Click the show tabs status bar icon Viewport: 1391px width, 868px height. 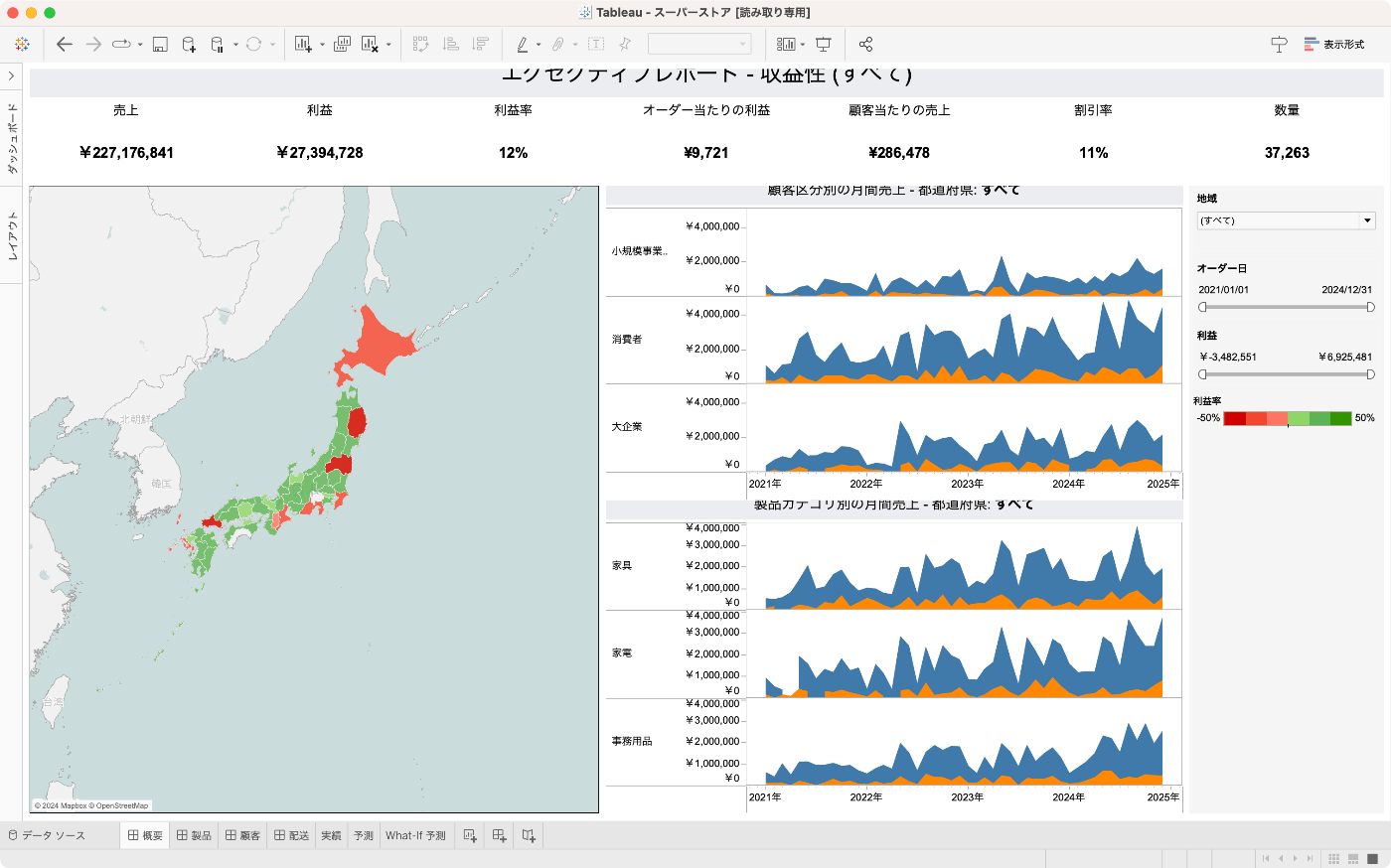(x=1372, y=858)
